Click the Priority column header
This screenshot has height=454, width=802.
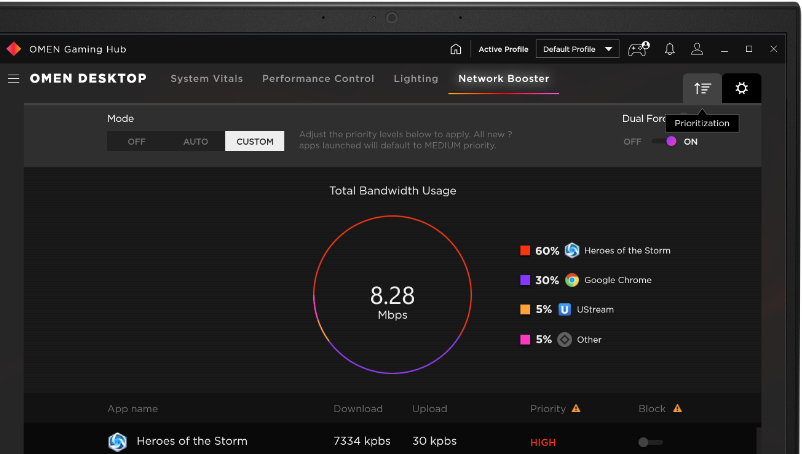[x=548, y=408]
